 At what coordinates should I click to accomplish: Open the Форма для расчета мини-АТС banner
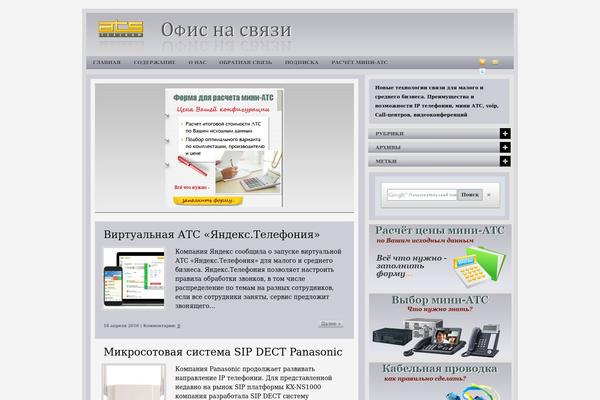pos(224,148)
